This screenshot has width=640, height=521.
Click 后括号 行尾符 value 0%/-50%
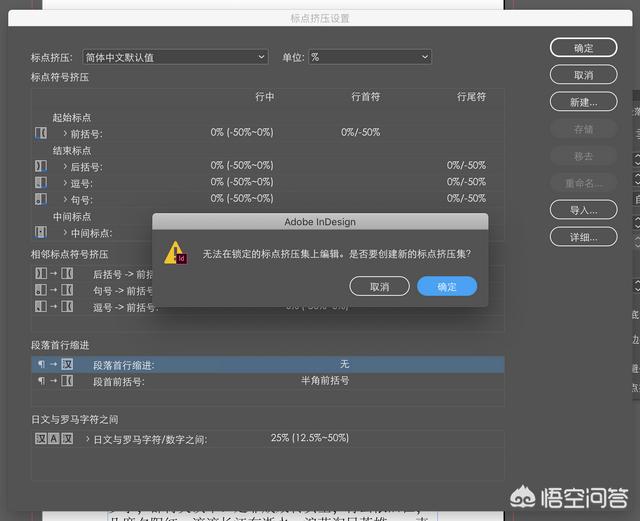[466, 165]
